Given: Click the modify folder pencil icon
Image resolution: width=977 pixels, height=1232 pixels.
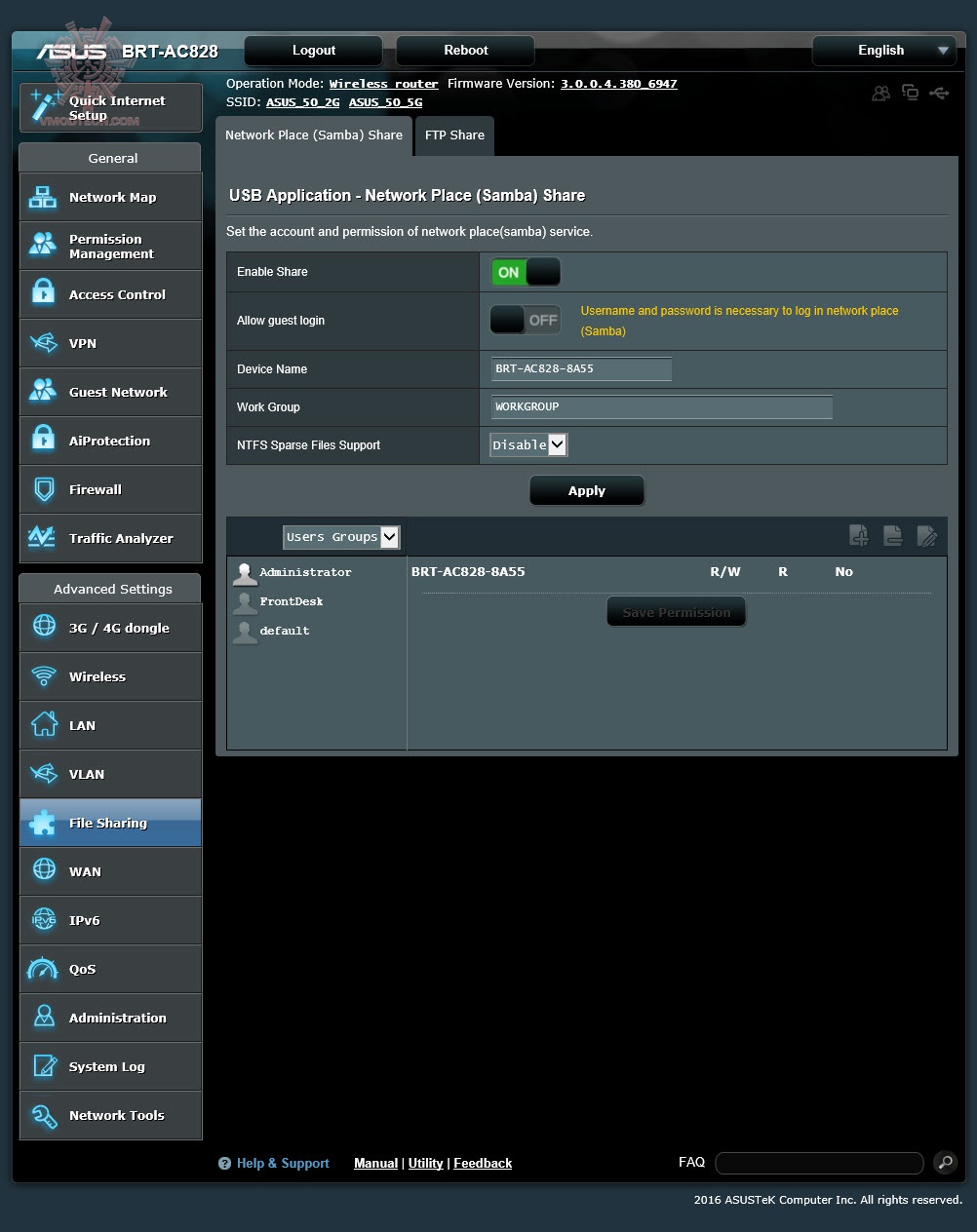Looking at the screenshot, I should point(927,535).
